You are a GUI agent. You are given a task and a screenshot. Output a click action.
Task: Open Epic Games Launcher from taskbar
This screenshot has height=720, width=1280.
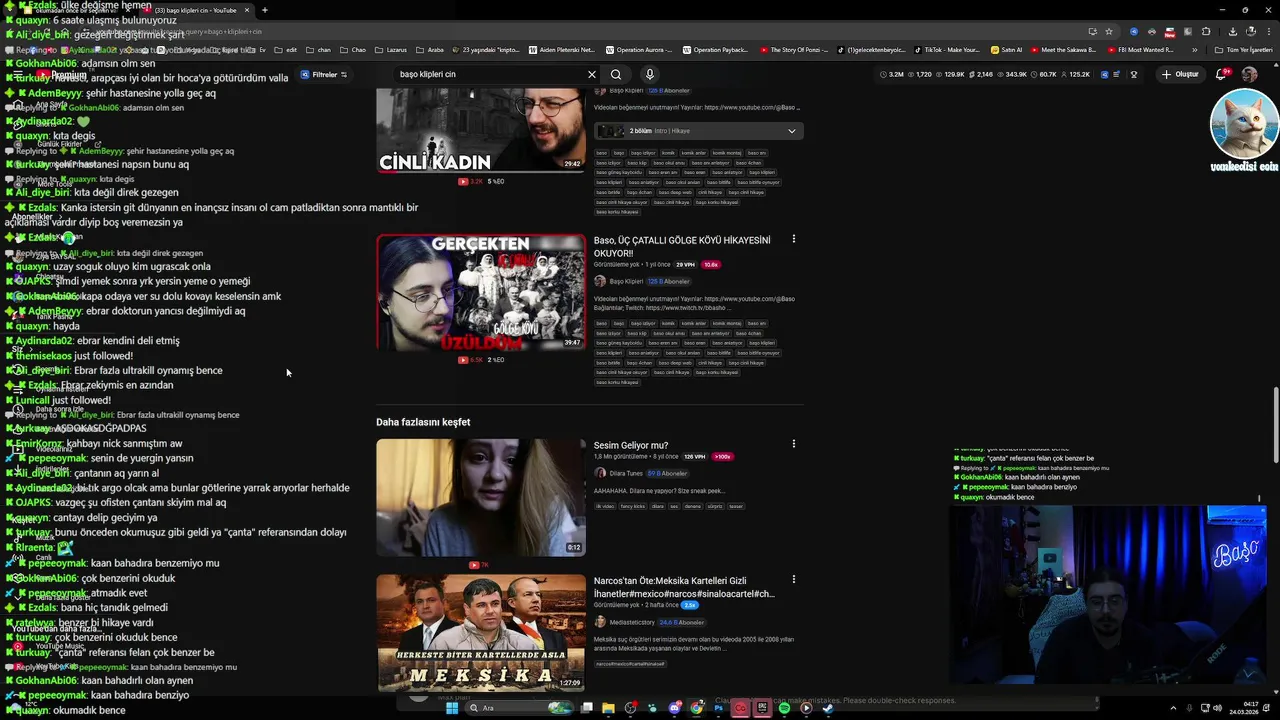point(762,708)
